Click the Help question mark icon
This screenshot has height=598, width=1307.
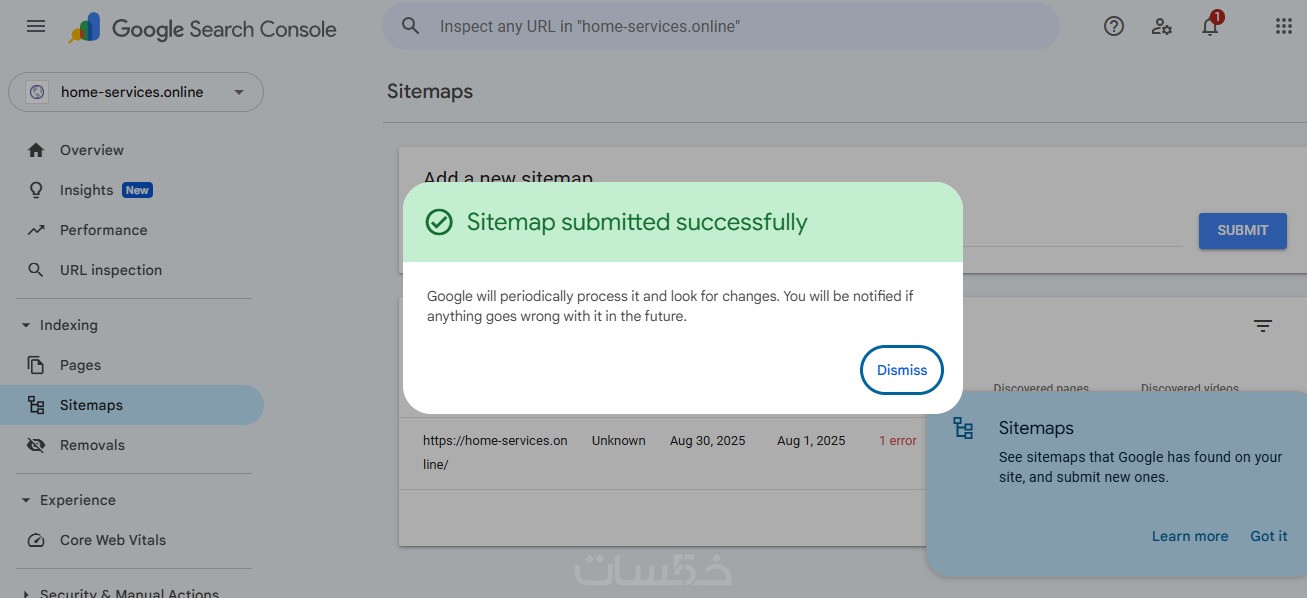(x=1114, y=27)
